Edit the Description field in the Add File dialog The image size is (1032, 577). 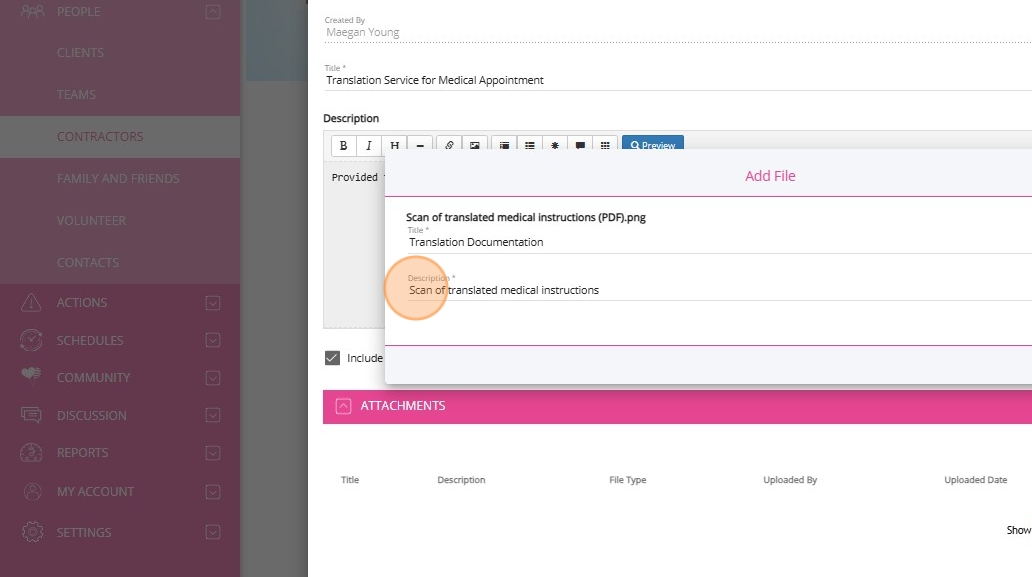click(719, 290)
